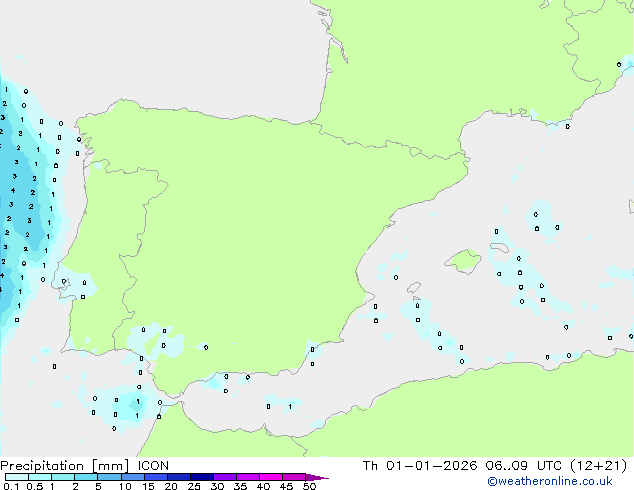Image resolution: width=634 pixels, height=490 pixels.
Task: Select the 2 mm light cyan legend swatch
Action: coord(86,477)
